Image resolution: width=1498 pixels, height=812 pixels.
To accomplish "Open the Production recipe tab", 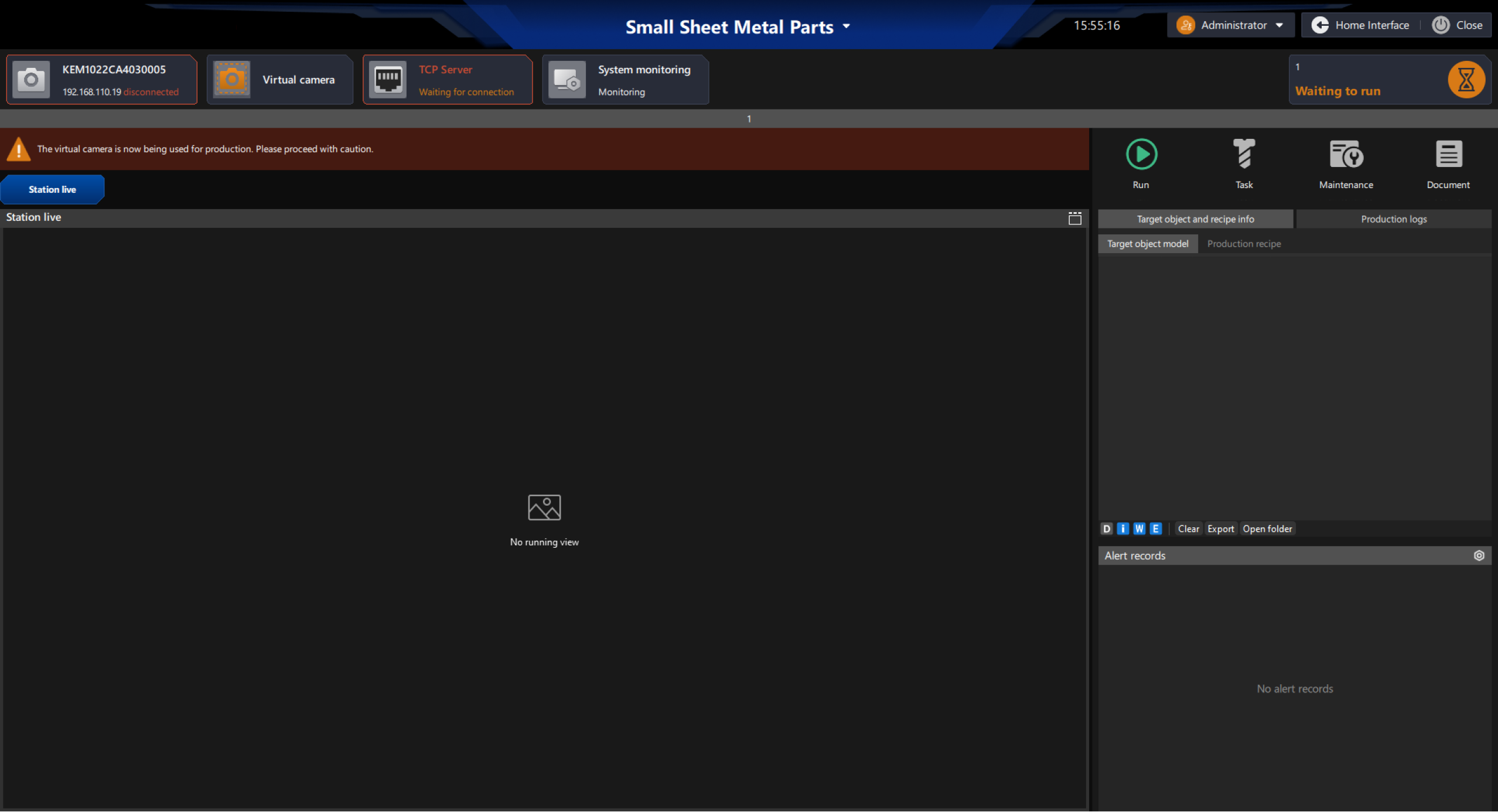I will pos(1243,243).
